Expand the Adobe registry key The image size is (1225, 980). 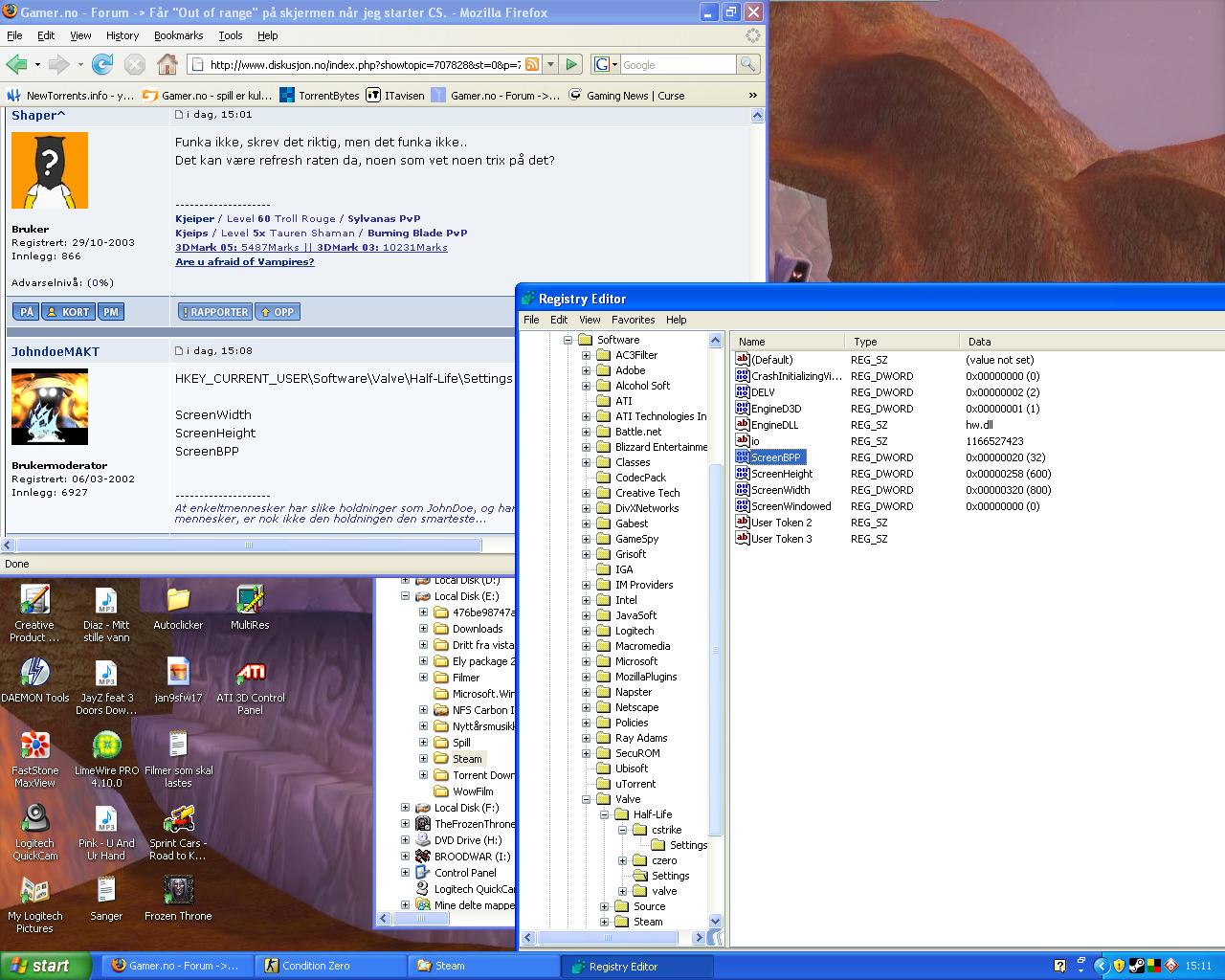point(586,370)
